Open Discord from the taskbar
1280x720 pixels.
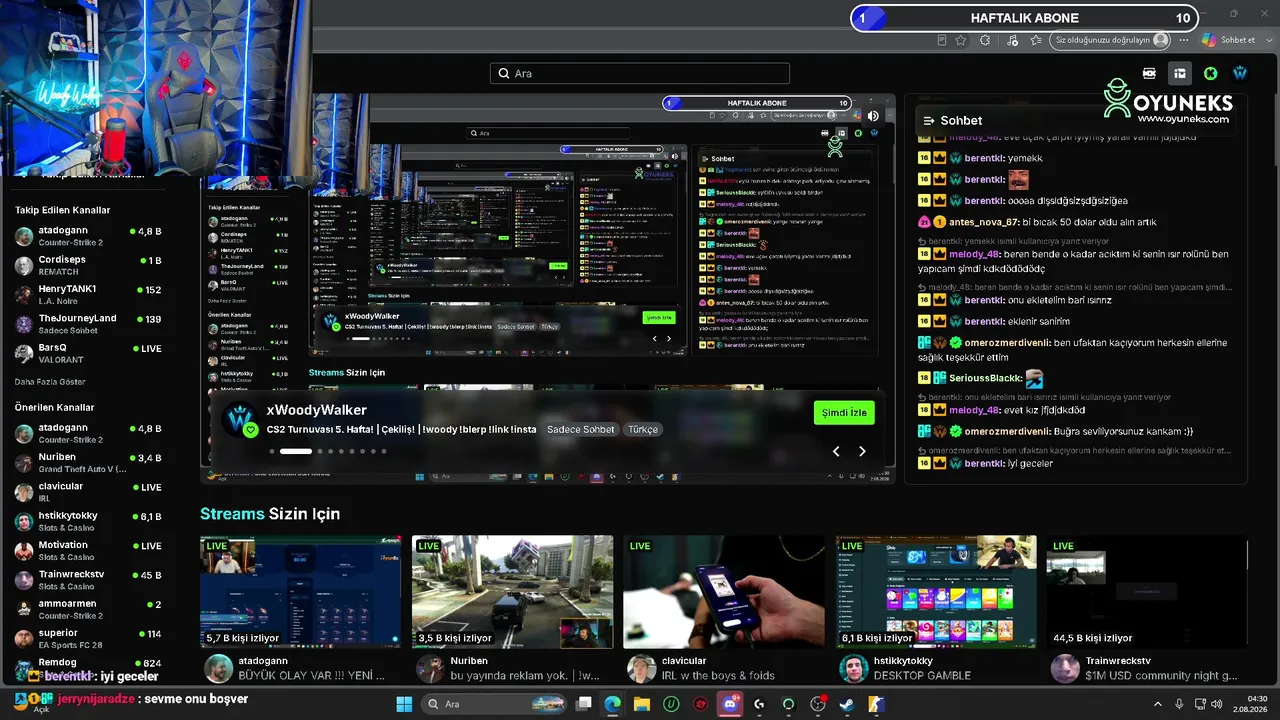[730, 704]
